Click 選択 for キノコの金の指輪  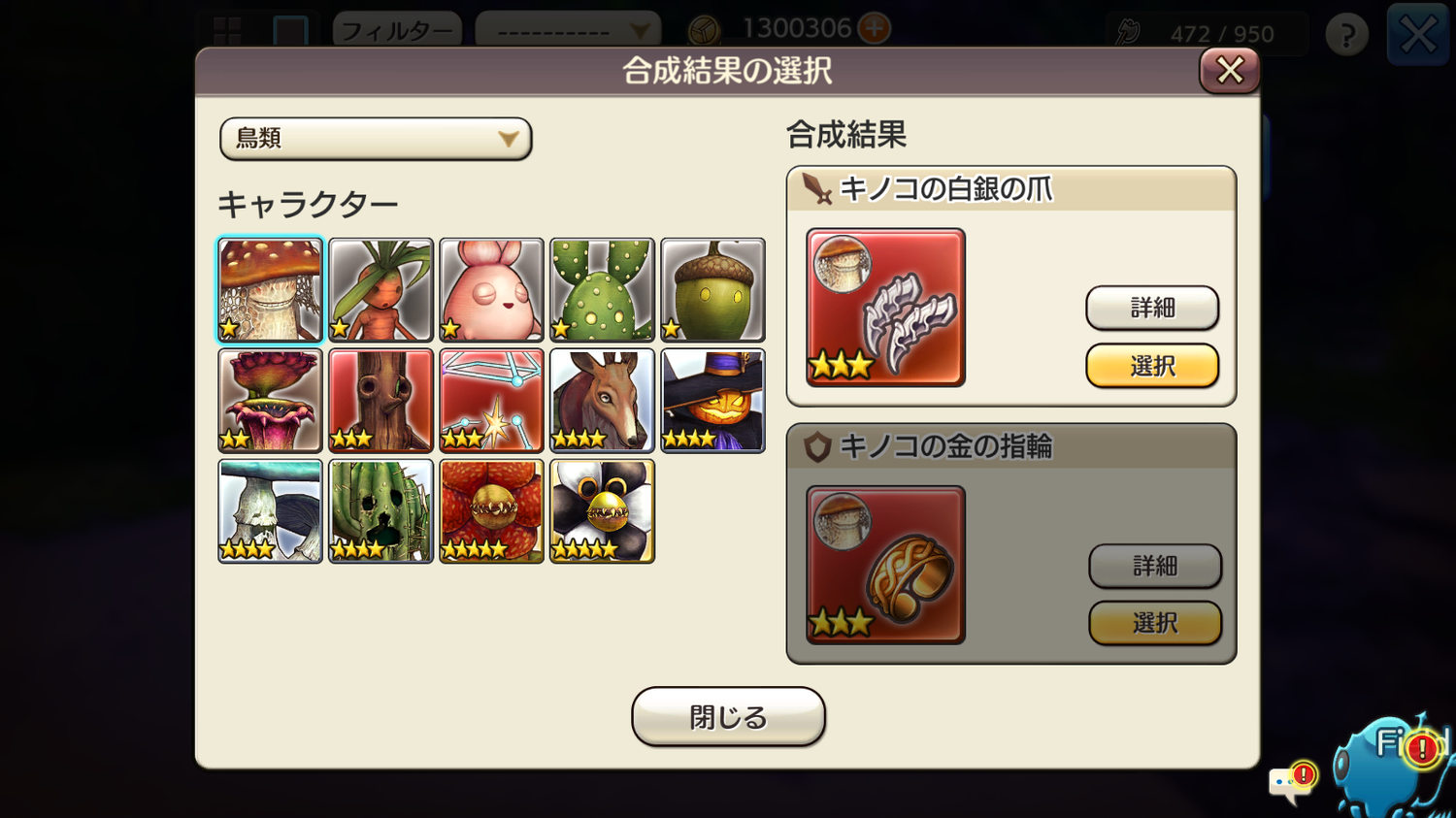[x=1155, y=623]
